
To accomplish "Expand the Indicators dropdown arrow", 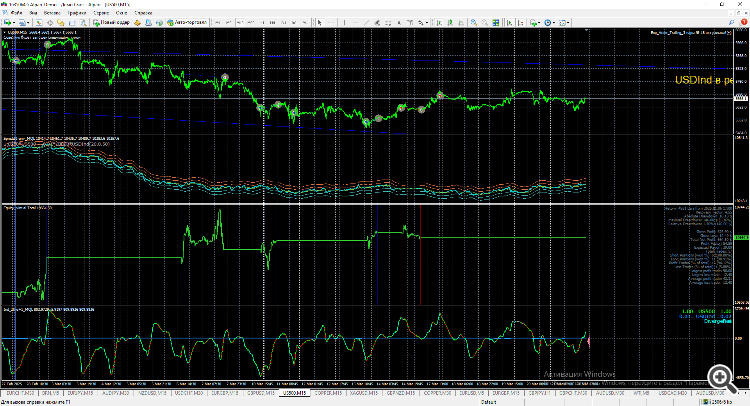I will click(540, 22).
